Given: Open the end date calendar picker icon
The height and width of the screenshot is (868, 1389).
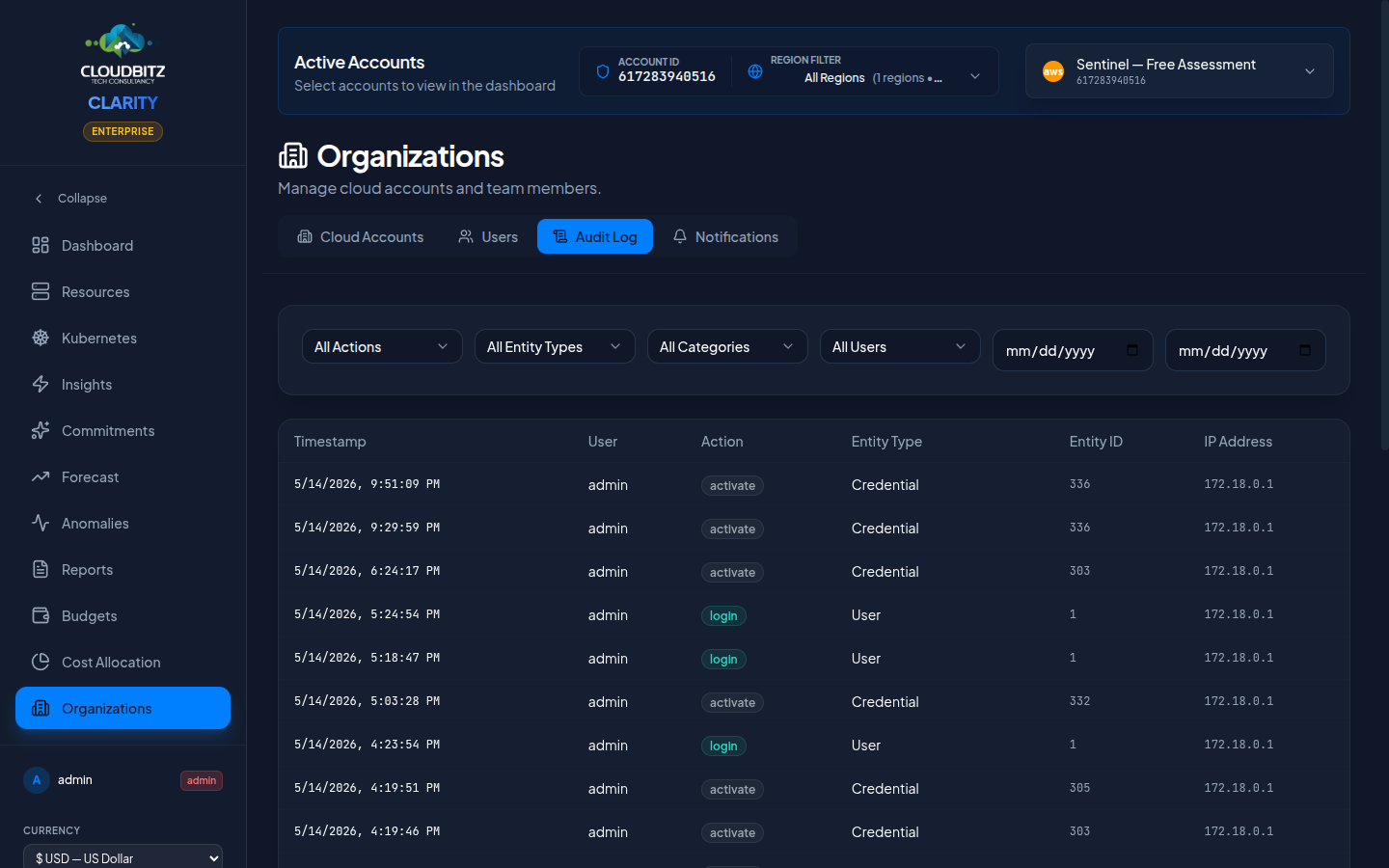Looking at the screenshot, I should click(1305, 350).
